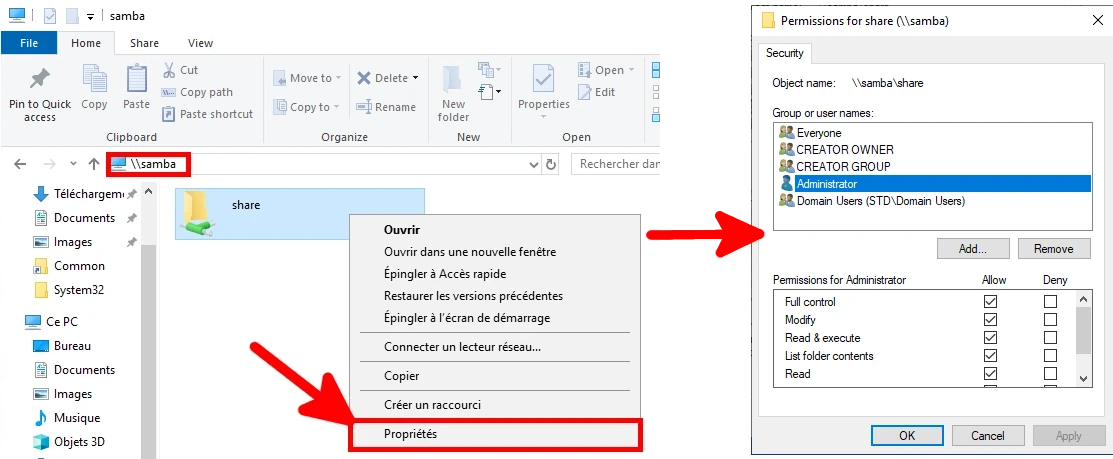Click Copy path in Clipboard group
This screenshot has height=459, width=1113.
coord(197,92)
